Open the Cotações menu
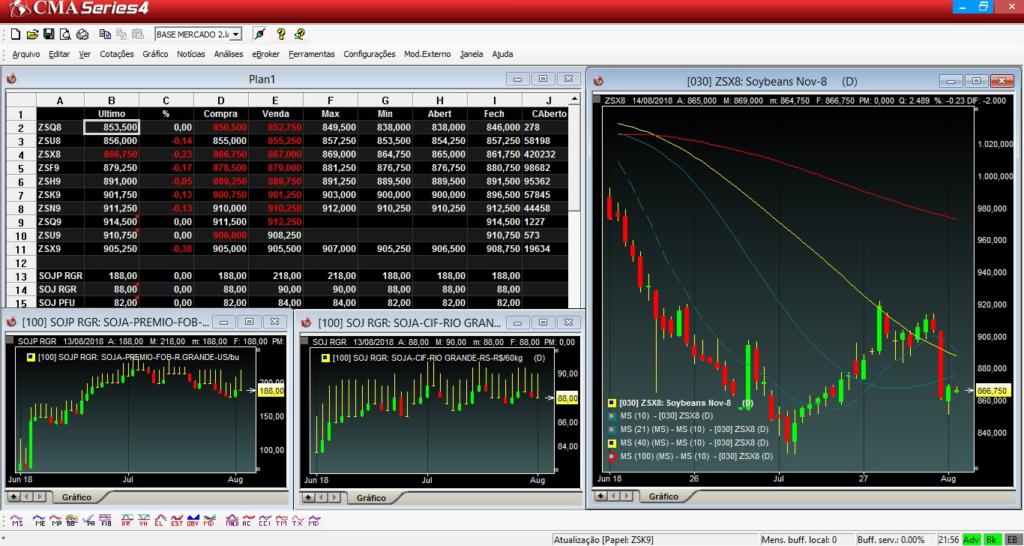The image size is (1024, 546). [117, 54]
